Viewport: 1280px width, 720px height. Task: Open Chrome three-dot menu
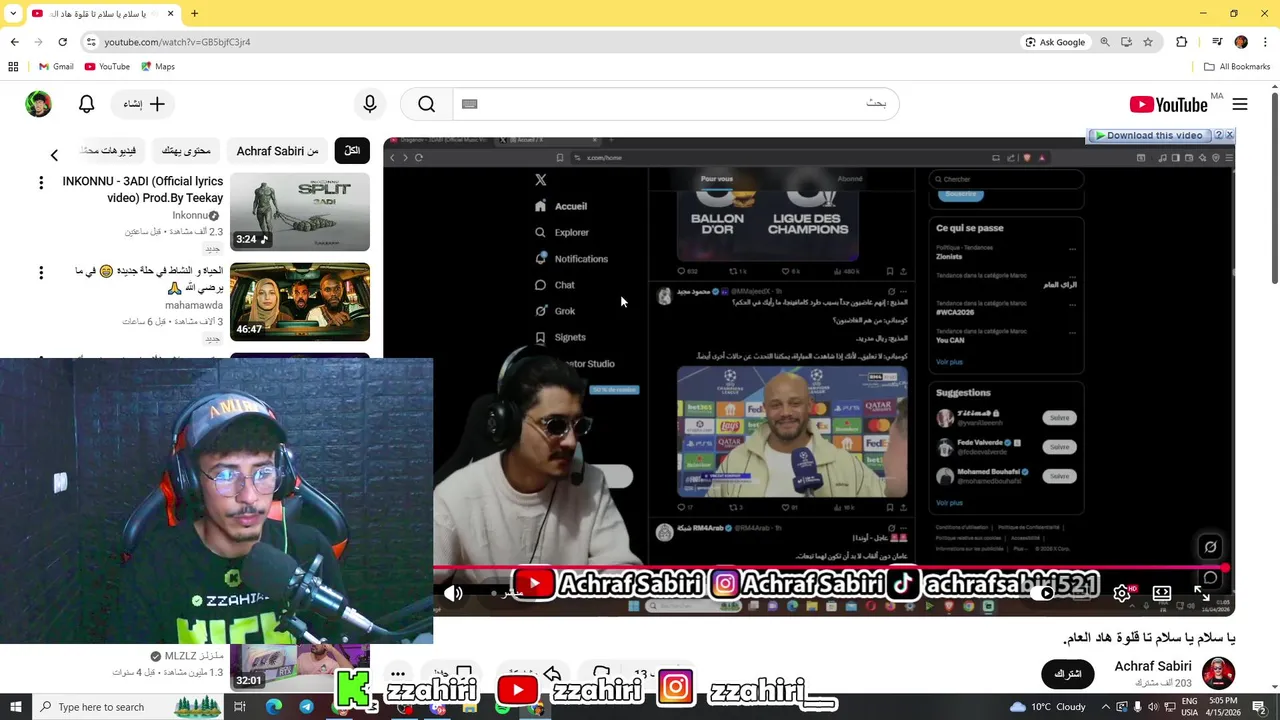(1264, 42)
